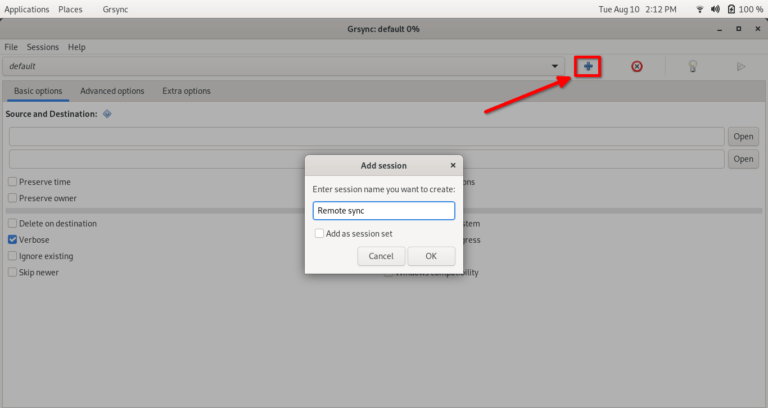
Task: Click the play execute icon
Action: 741,66
